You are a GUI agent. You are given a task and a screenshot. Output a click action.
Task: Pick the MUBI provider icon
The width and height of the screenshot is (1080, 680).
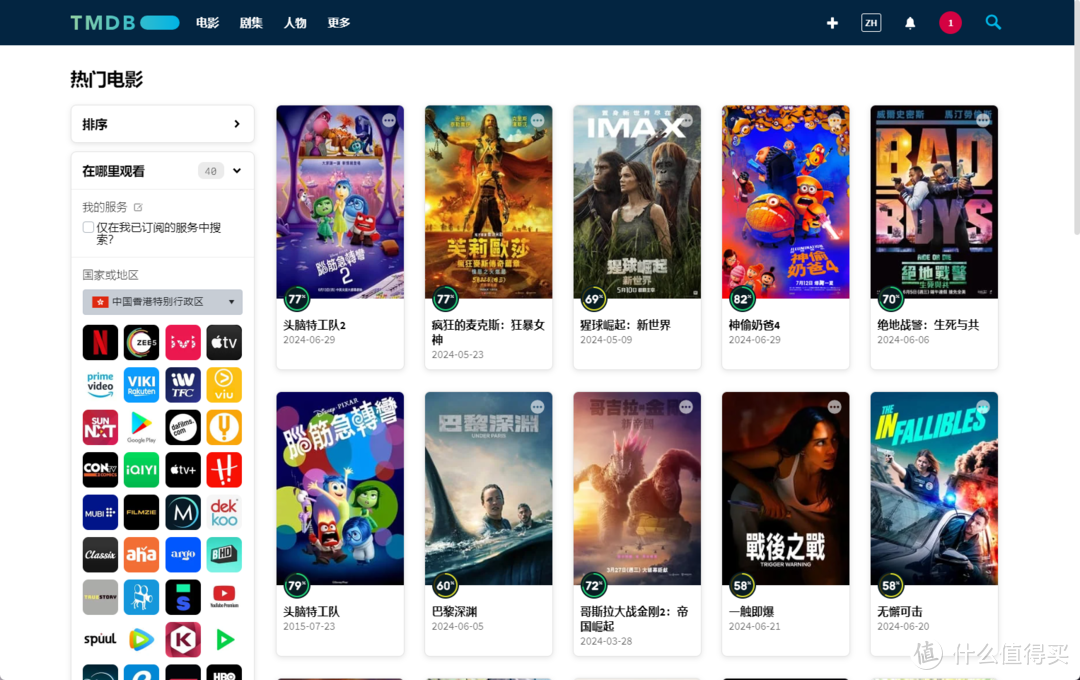[101, 513]
